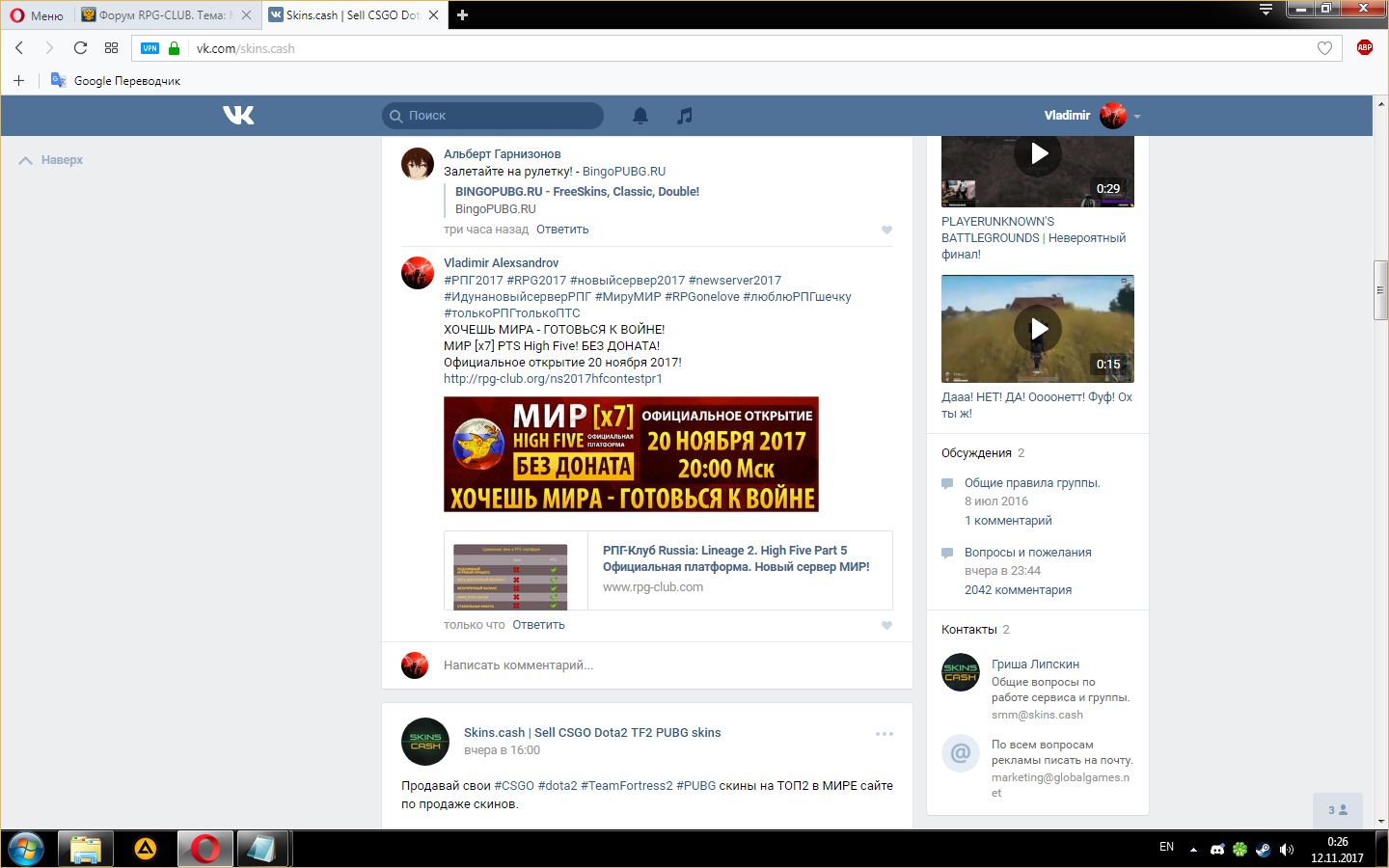1389x868 pixels.
Task: Open Невероятный финал video title
Action: coord(1033,238)
